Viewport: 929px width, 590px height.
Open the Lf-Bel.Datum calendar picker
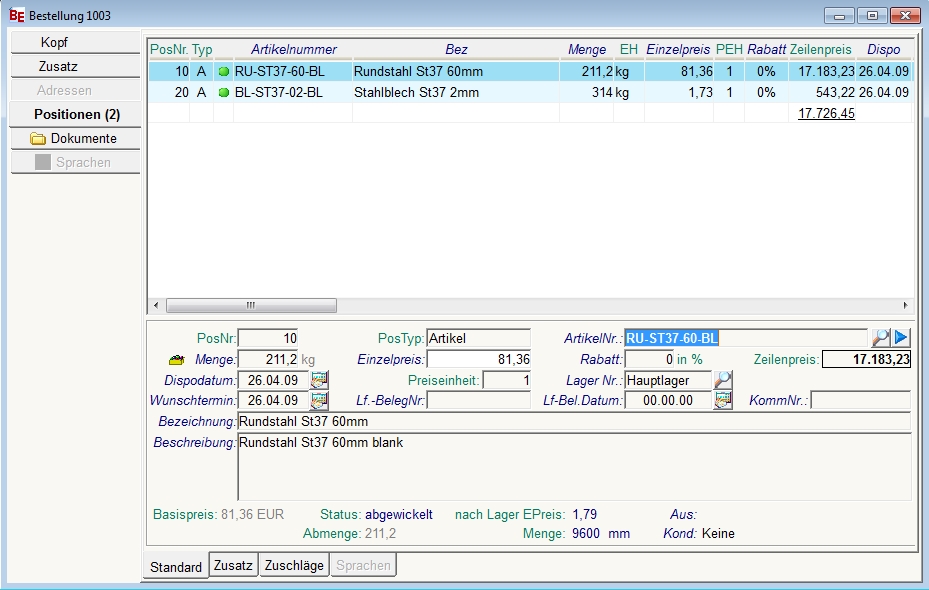(723, 401)
